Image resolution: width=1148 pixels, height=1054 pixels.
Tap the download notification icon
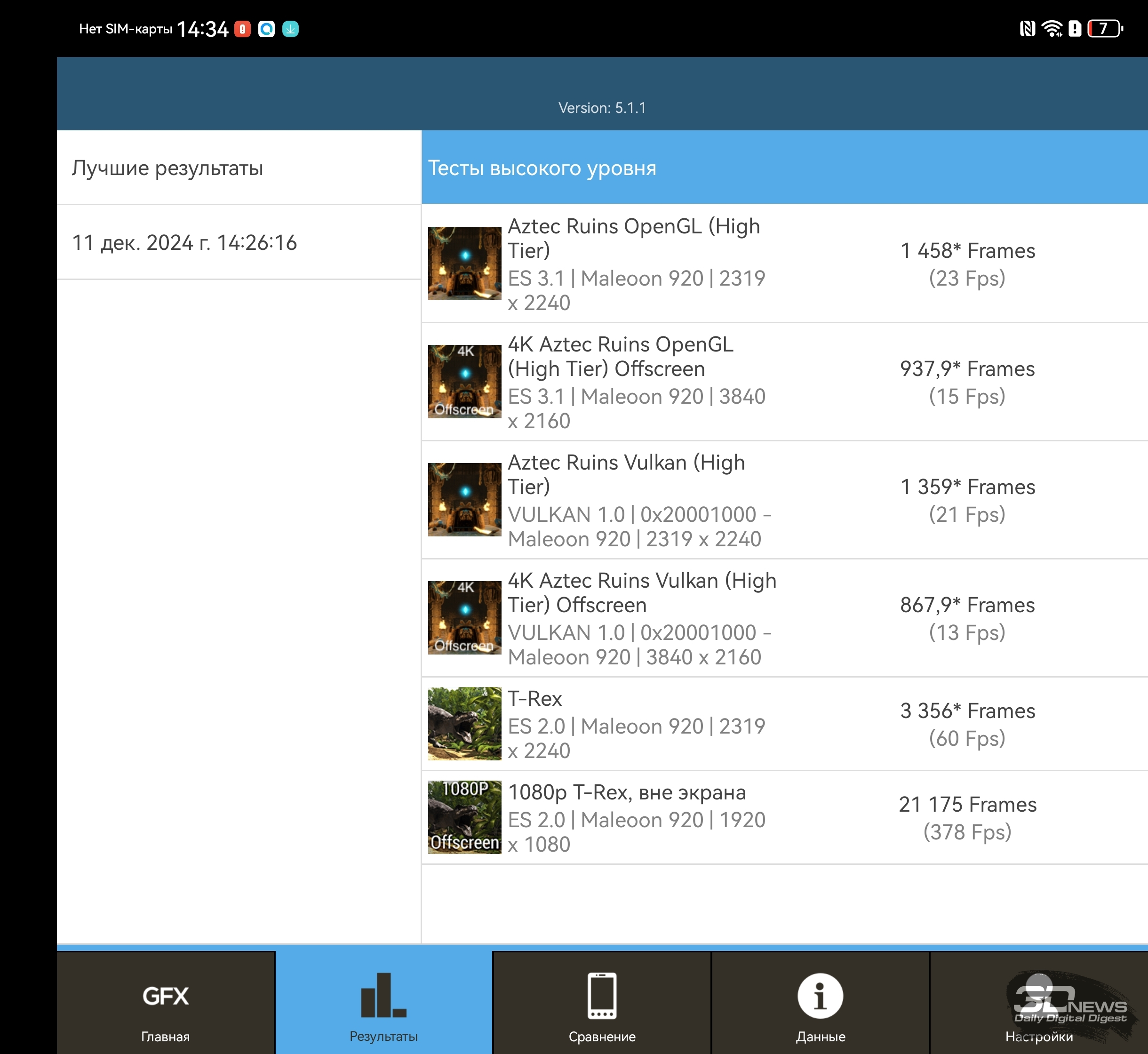click(x=290, y=29)
